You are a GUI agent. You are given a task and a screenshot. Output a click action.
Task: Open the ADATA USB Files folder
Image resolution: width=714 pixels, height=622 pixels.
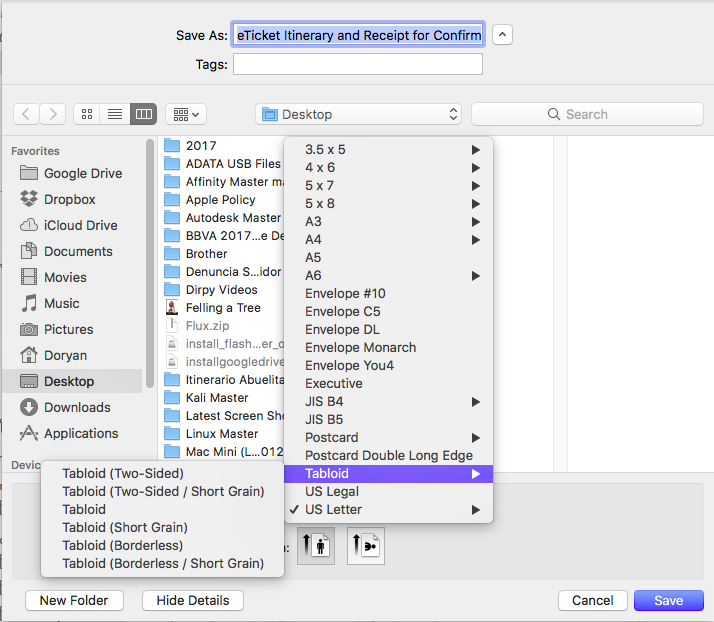(222, 163)
